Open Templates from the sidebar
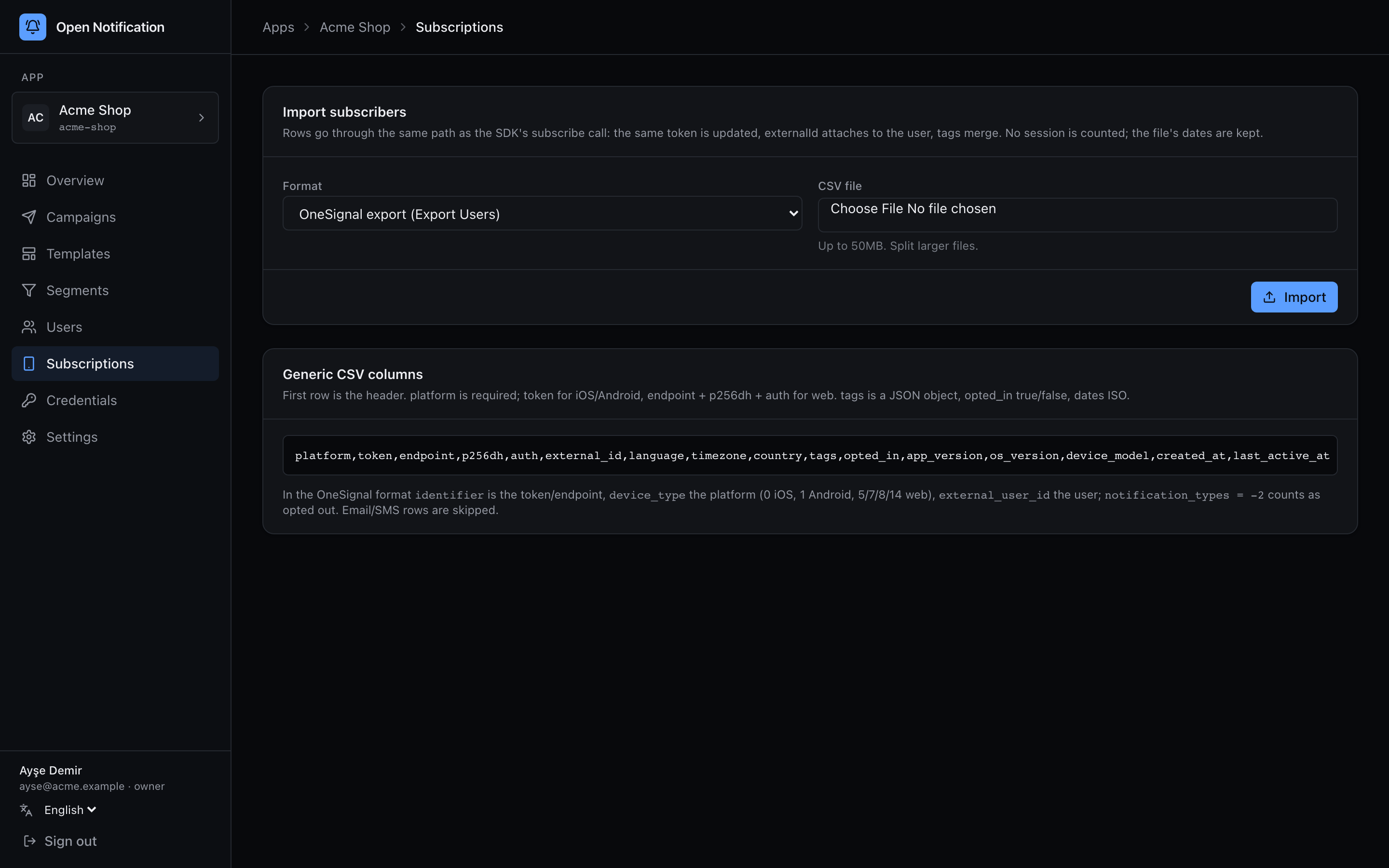The width and height of the screenshot is (1389, 868). tap(115, 254)
